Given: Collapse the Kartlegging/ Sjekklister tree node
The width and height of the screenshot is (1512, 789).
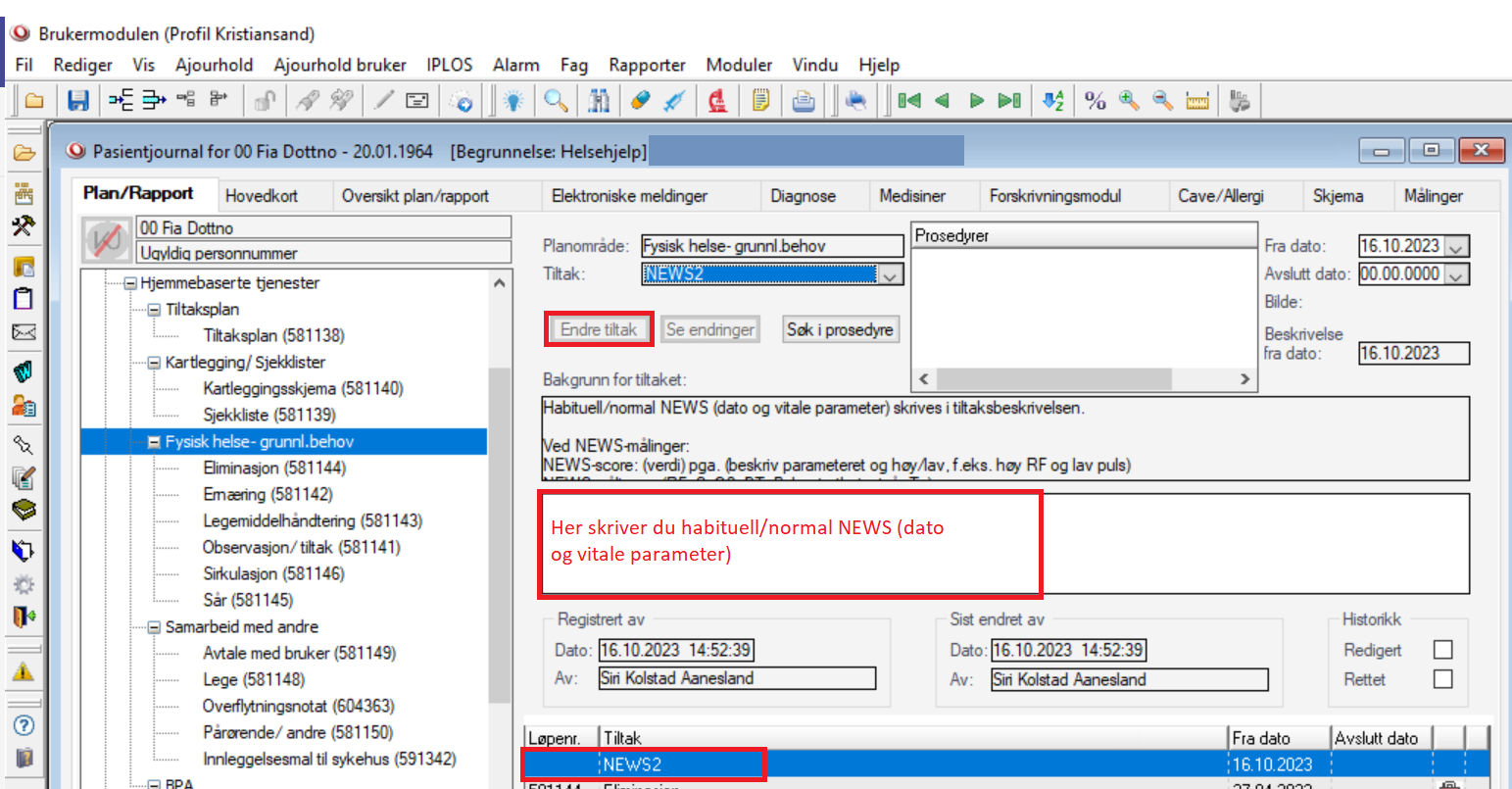Looking at the screenshot, I should pyautogui.click(x=154, y=363).
